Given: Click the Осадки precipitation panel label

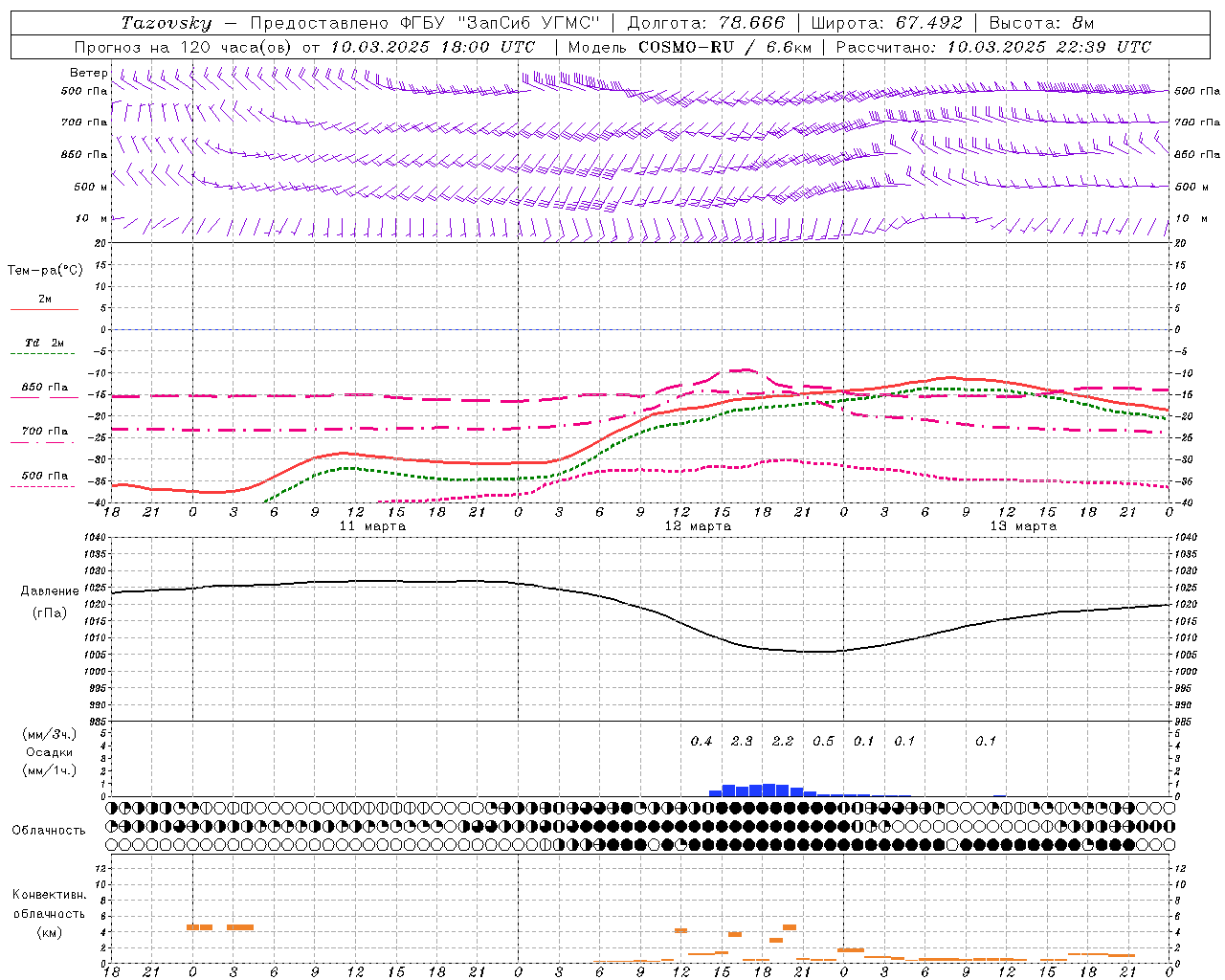Looking at the screenshot, I should pyautogui.click(x=49, y=752).
